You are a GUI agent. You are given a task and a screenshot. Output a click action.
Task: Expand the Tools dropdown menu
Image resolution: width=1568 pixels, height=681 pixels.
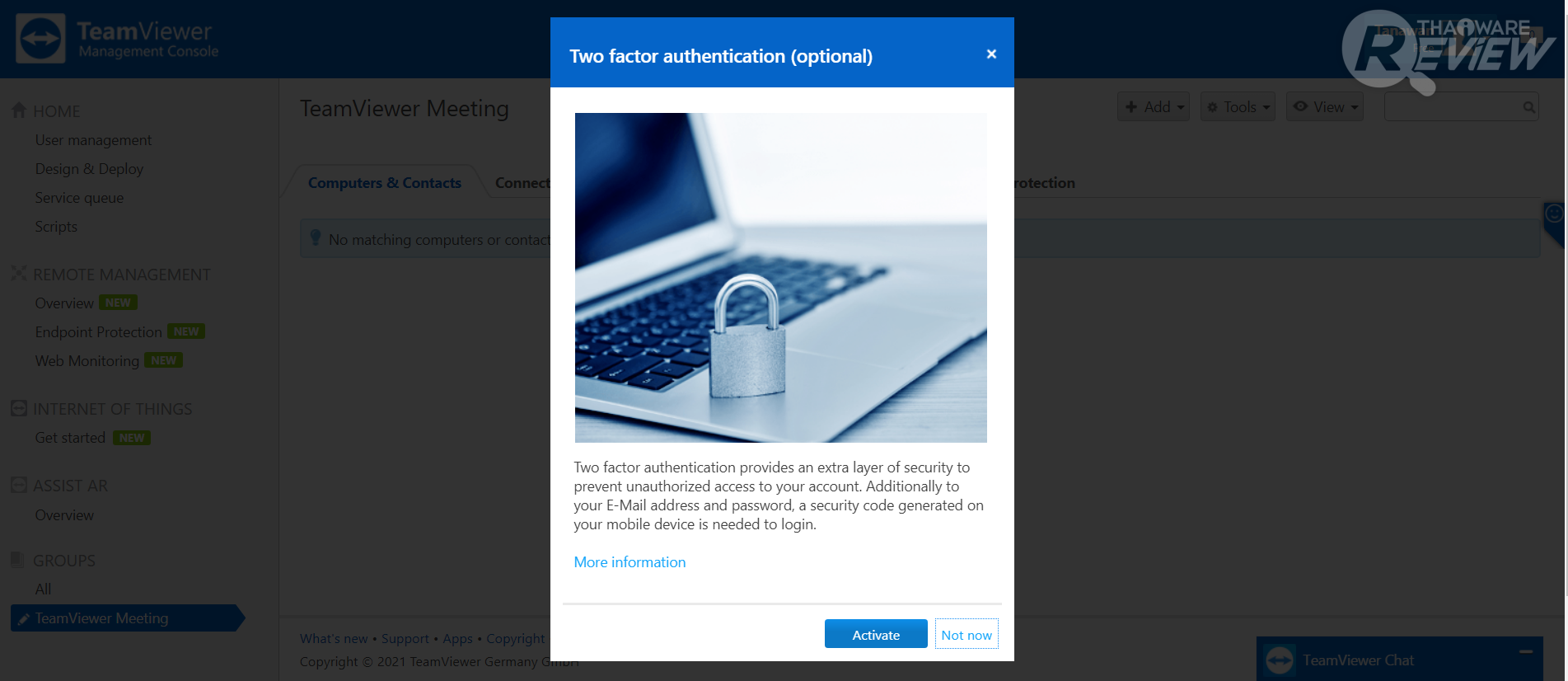pos(1238,106)
